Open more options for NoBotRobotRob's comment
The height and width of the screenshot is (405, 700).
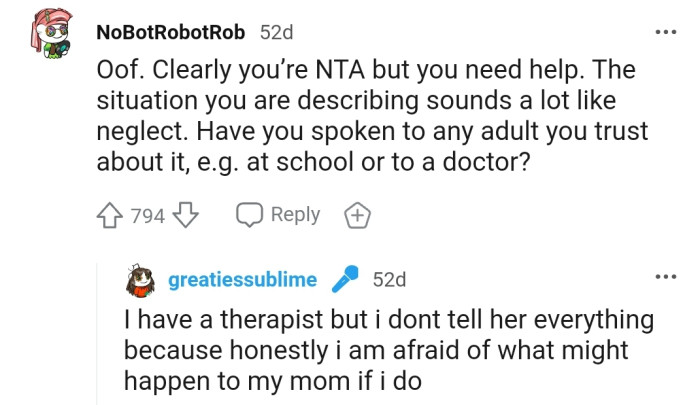coord(666,31)
